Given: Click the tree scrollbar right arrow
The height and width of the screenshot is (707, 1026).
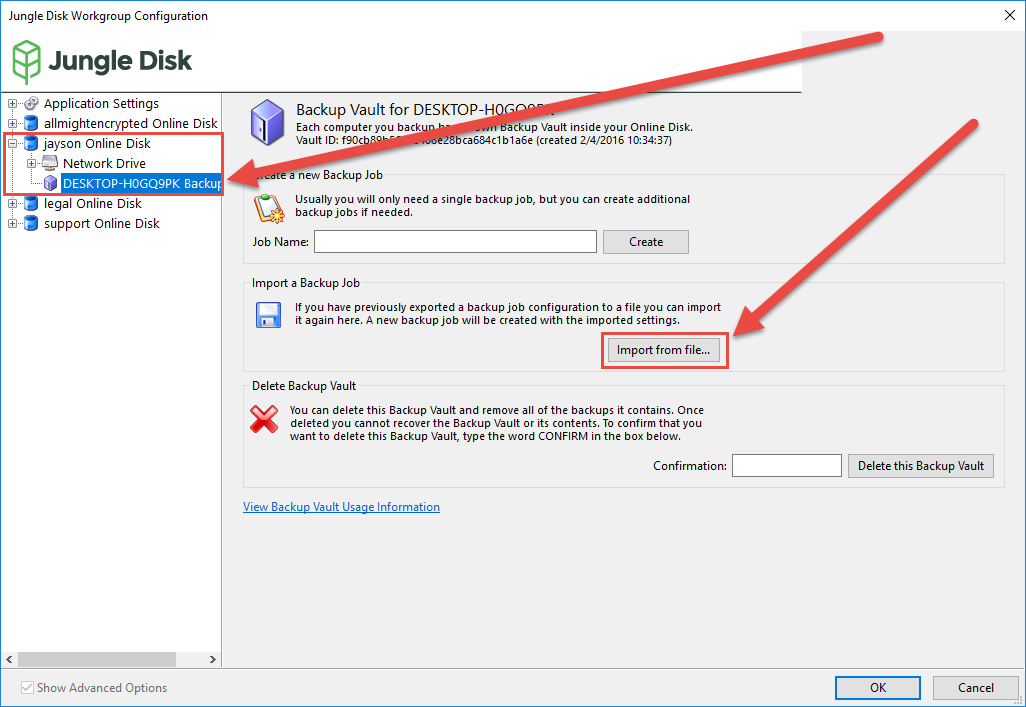Looking at the screenshot, I should pyautogui.click(x=213, y=659).
